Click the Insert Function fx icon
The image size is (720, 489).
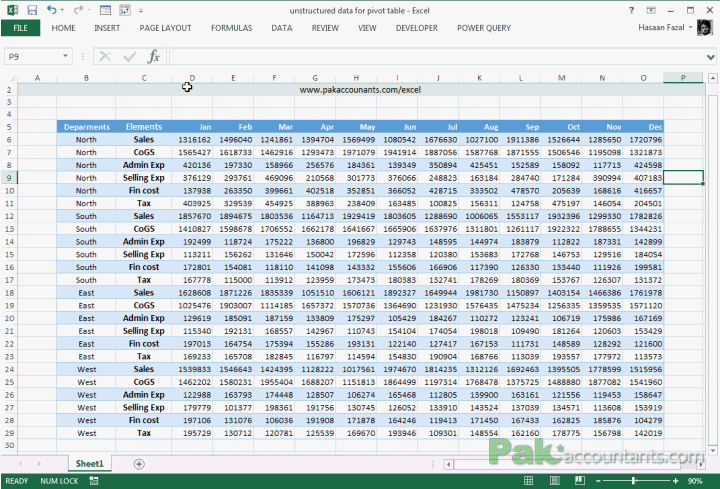pos(154,56)
